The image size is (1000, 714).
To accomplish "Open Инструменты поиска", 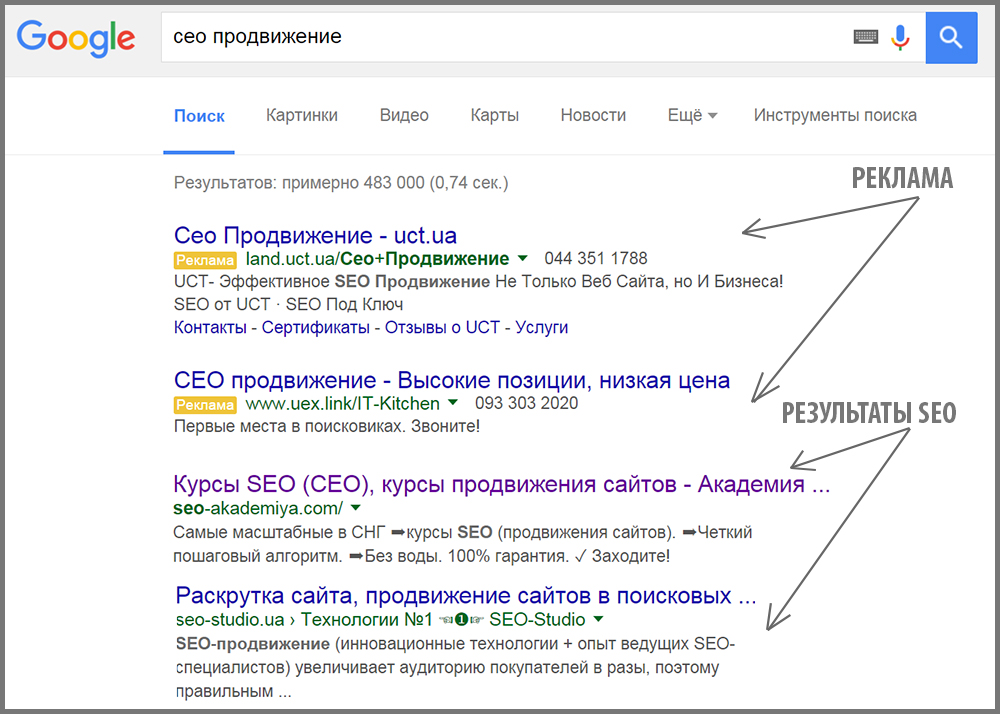I will tap(835, 115).
